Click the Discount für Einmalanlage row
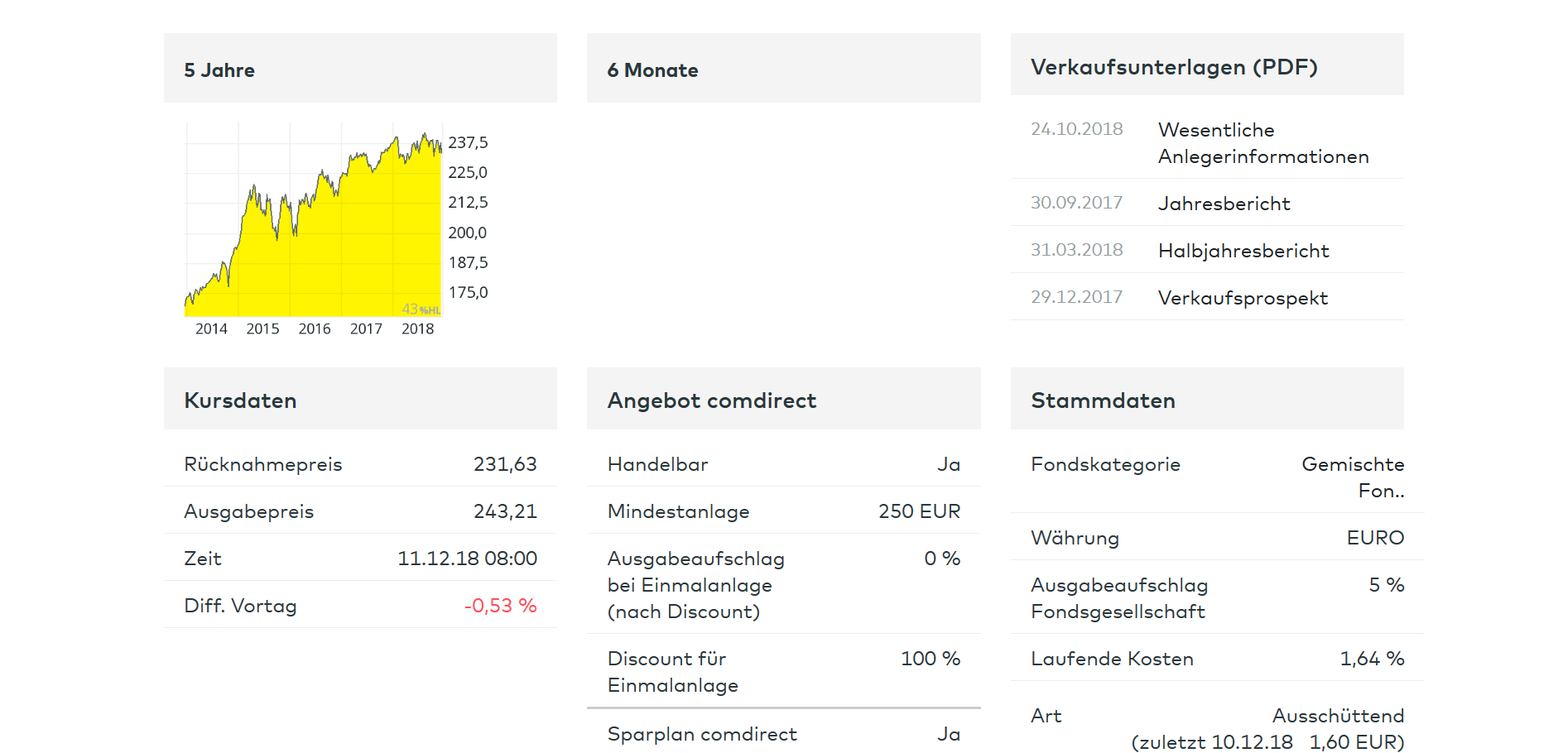The image size is (1568, 753). (783, 671)
